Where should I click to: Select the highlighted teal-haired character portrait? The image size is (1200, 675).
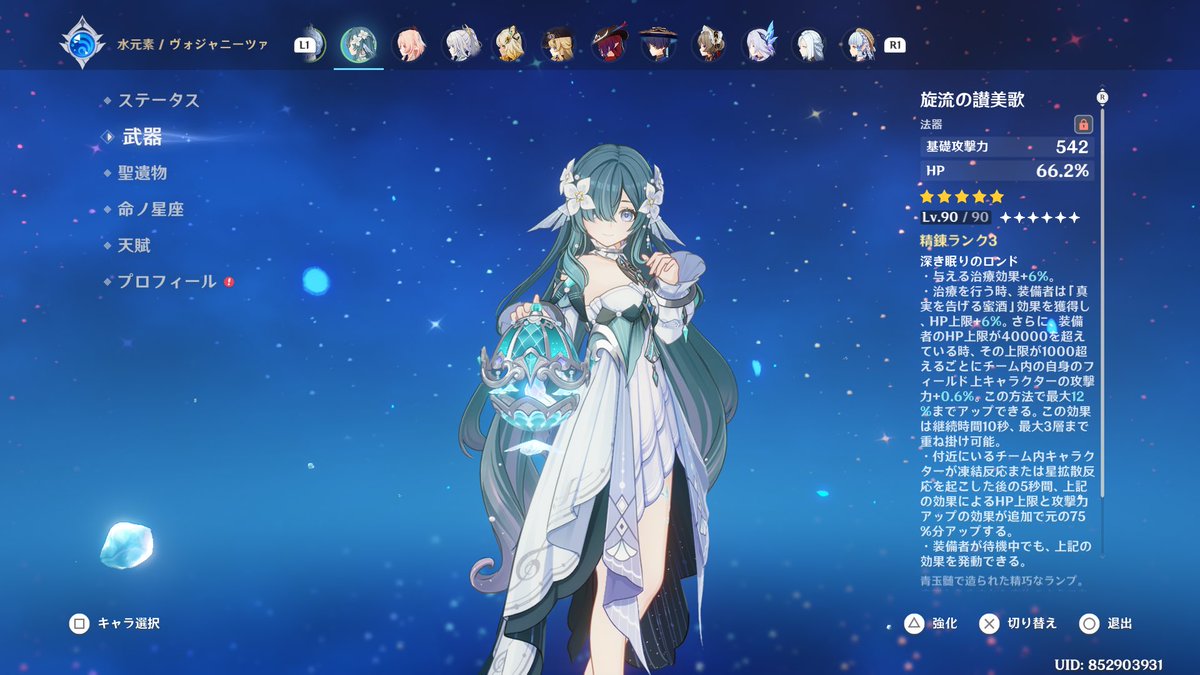[358, 44]
